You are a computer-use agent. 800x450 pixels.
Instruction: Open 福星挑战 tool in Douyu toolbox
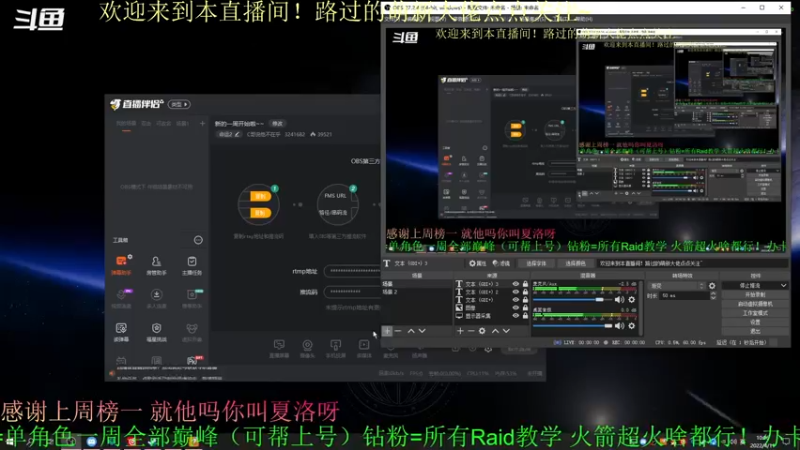(x=156, y=332)
